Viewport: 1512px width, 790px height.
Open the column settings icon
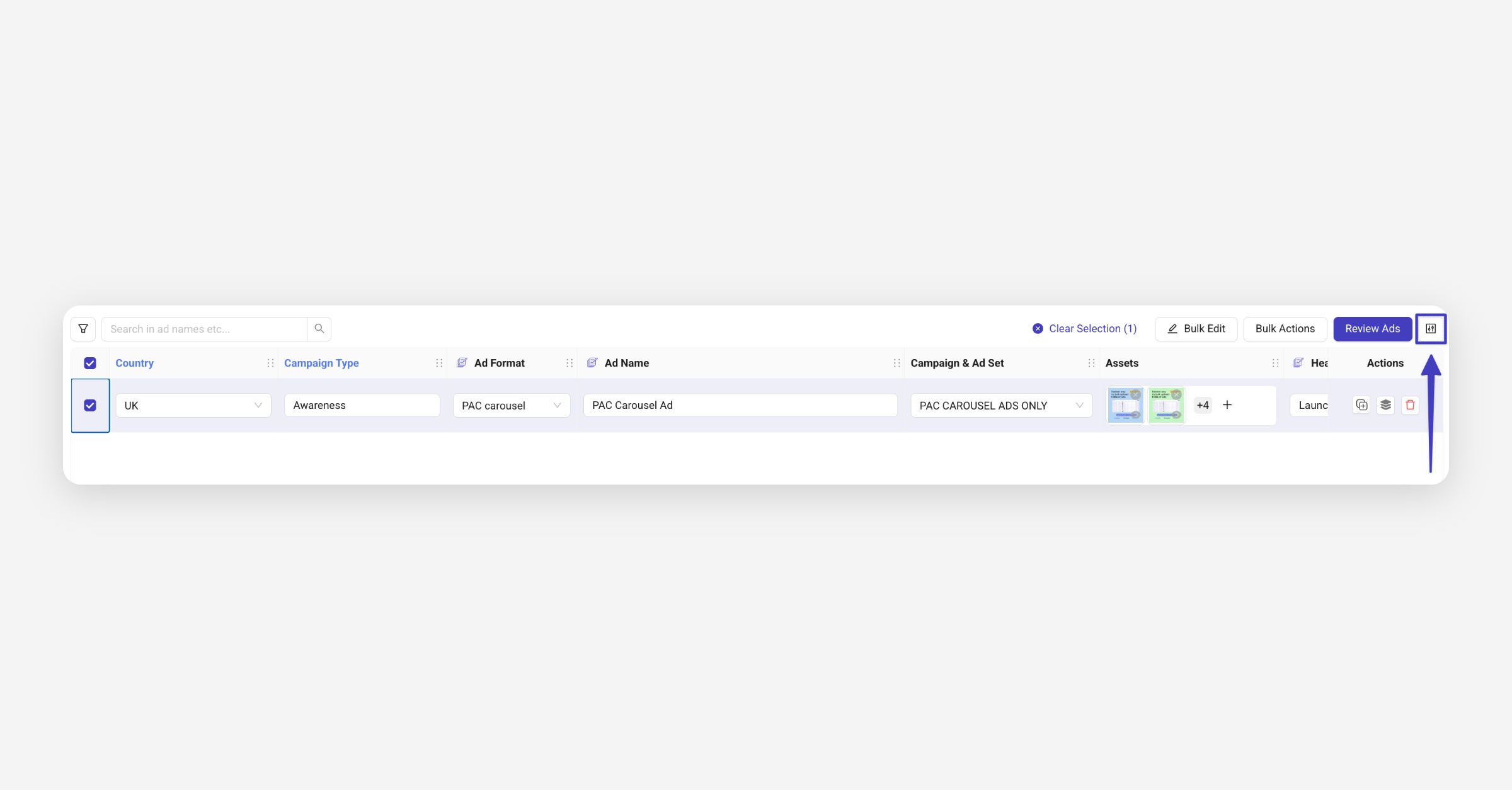tap(1431, 329)
